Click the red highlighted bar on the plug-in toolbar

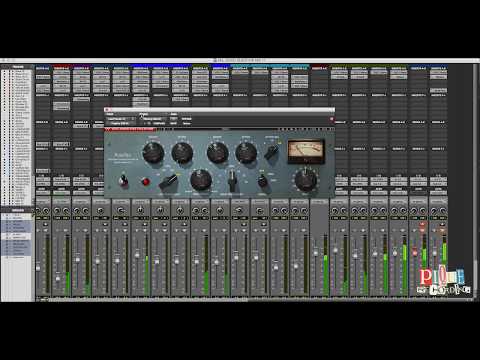click(130, 129)
